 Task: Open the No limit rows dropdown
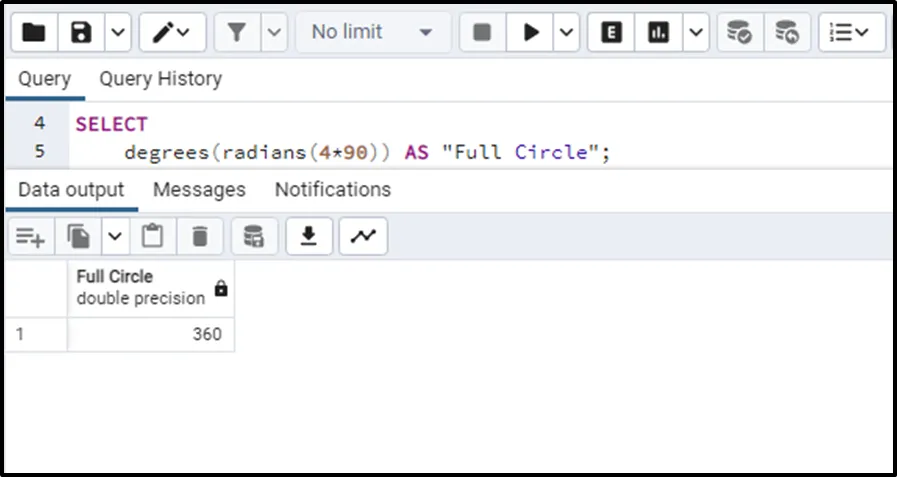pos(372,33)
